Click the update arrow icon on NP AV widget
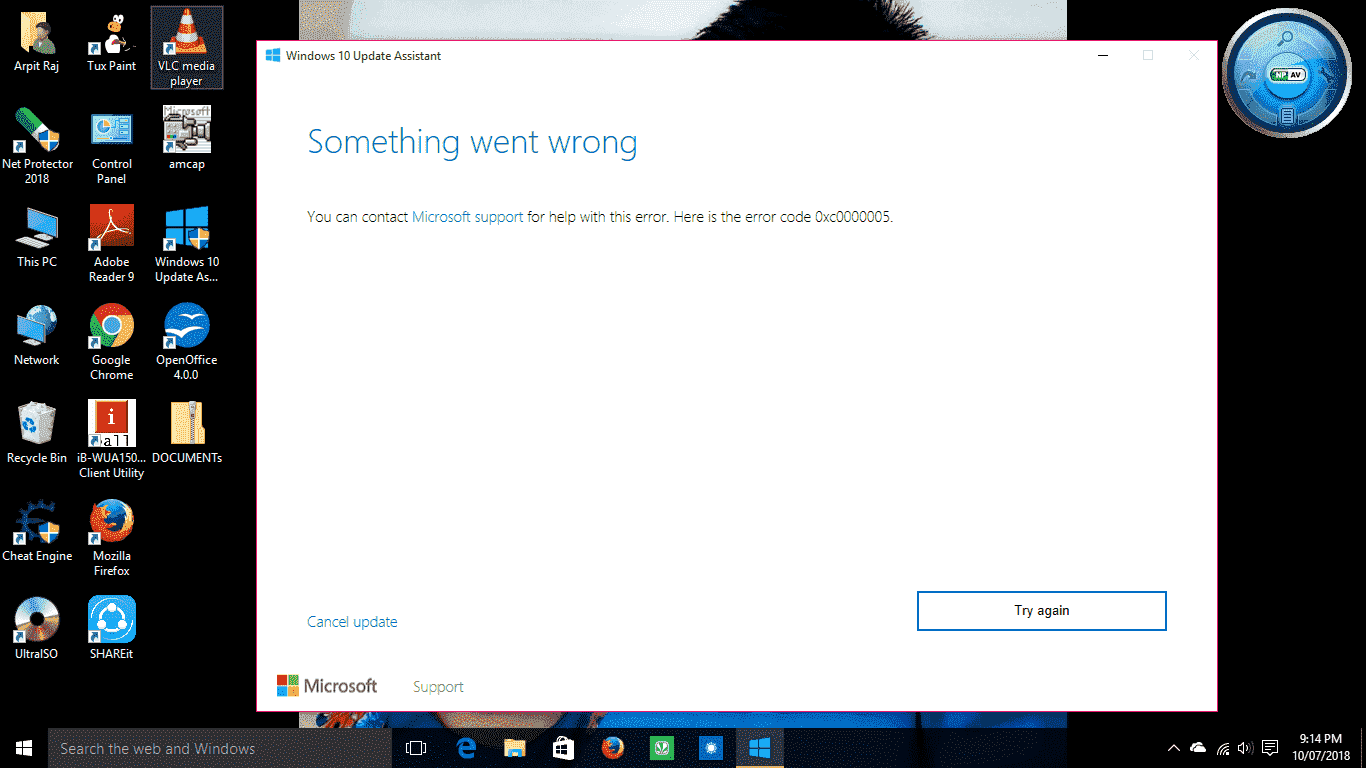 (1248, 76)
